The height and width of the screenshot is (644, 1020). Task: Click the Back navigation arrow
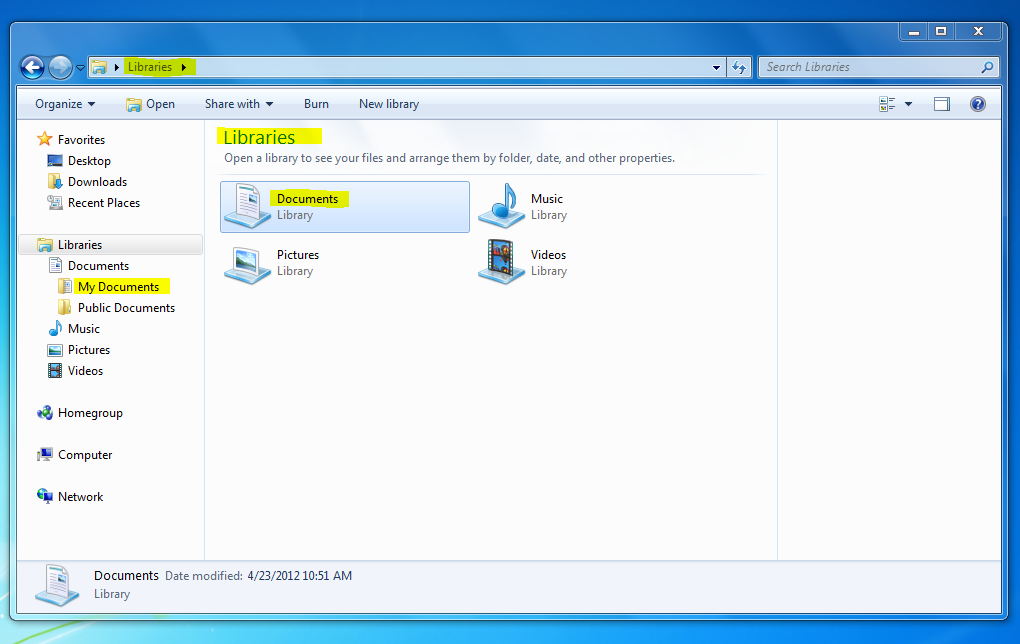tap(32, 67)
